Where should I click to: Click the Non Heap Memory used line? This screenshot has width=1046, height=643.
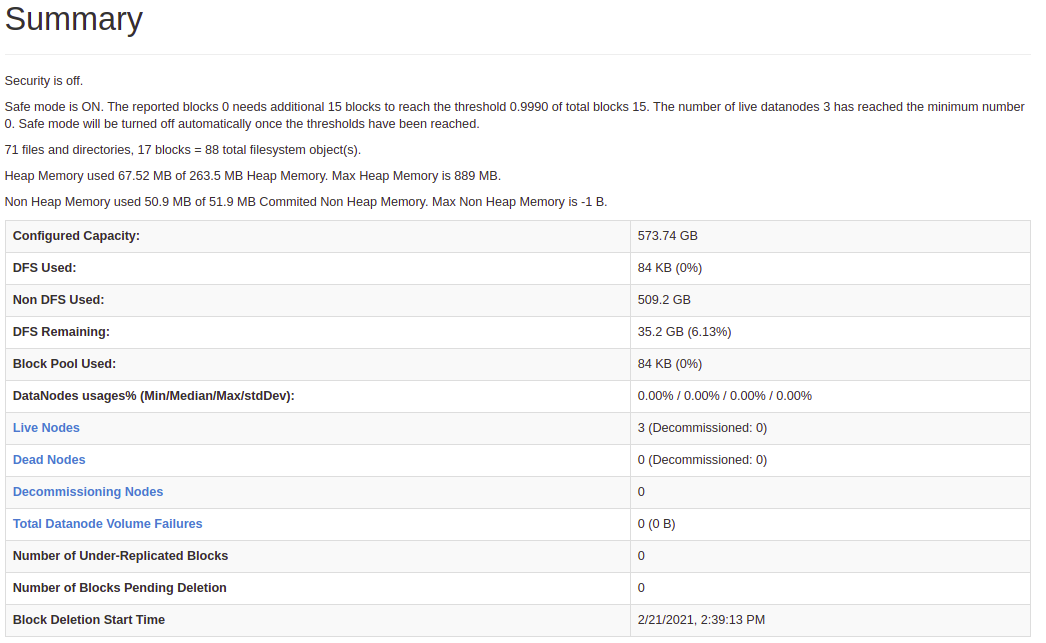306,201
